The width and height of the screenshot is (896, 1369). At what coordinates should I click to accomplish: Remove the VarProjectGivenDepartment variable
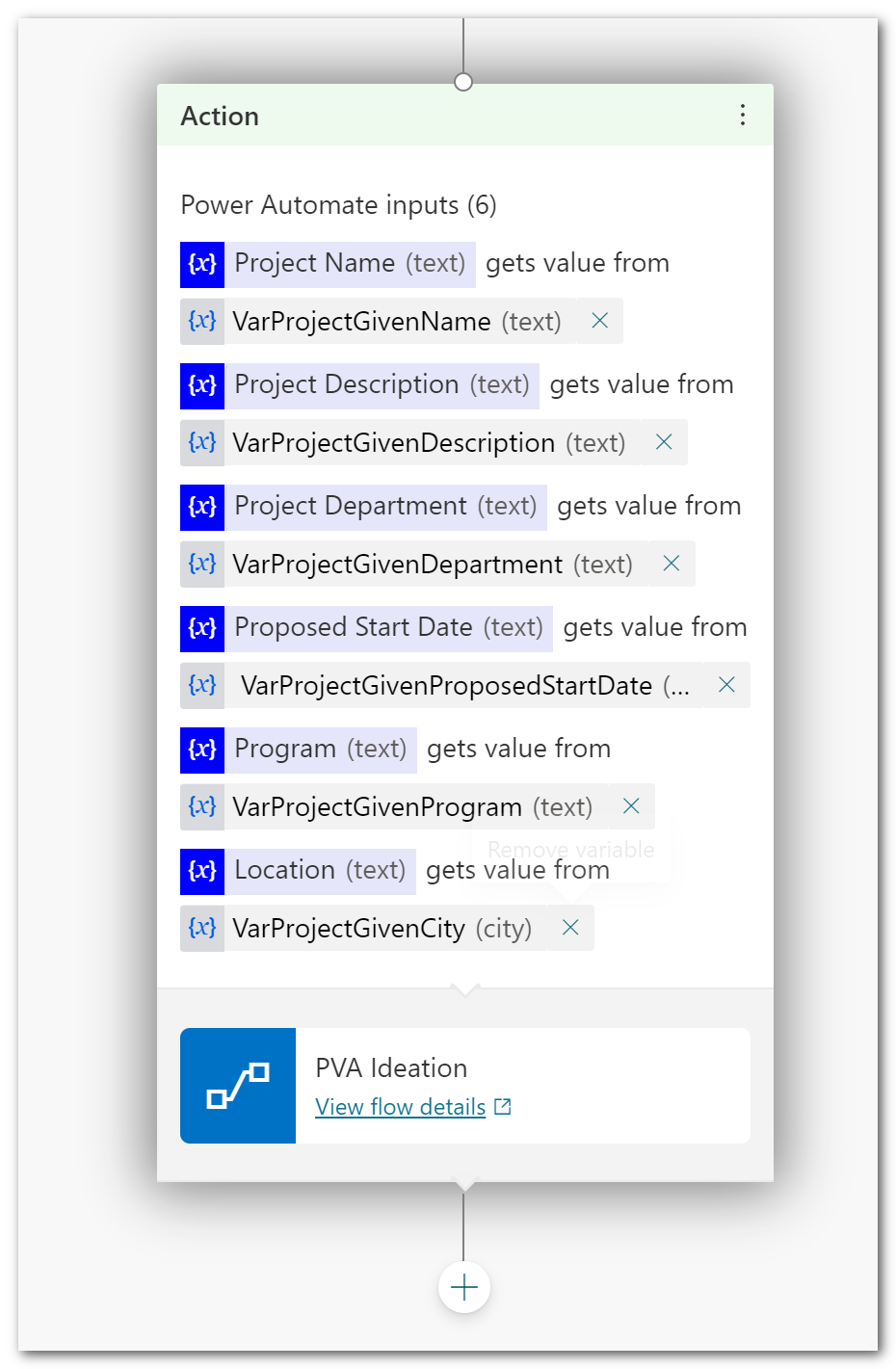coord(672,564)
